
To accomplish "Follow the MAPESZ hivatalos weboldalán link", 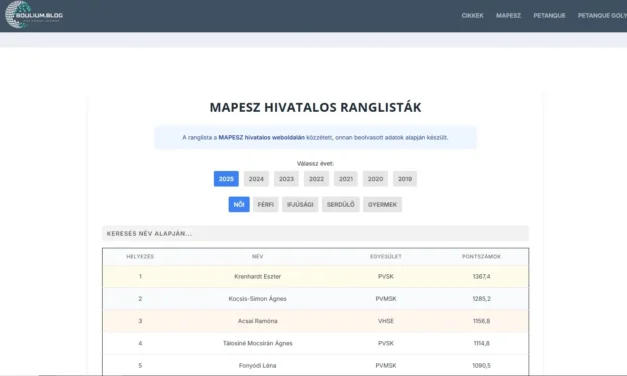I will pyautogui.click(x=262, y=137).
